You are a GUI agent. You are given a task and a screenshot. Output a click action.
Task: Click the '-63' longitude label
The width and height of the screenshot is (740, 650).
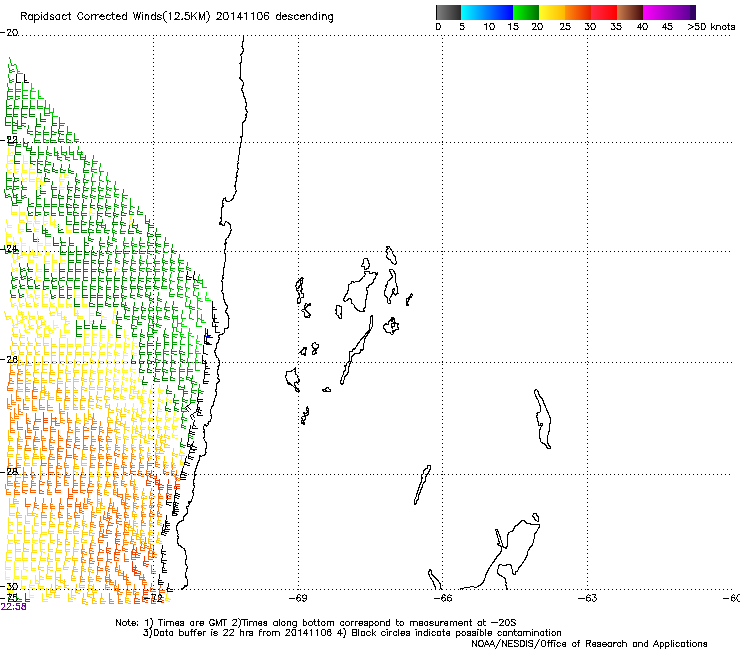click(x=588, y=598)
